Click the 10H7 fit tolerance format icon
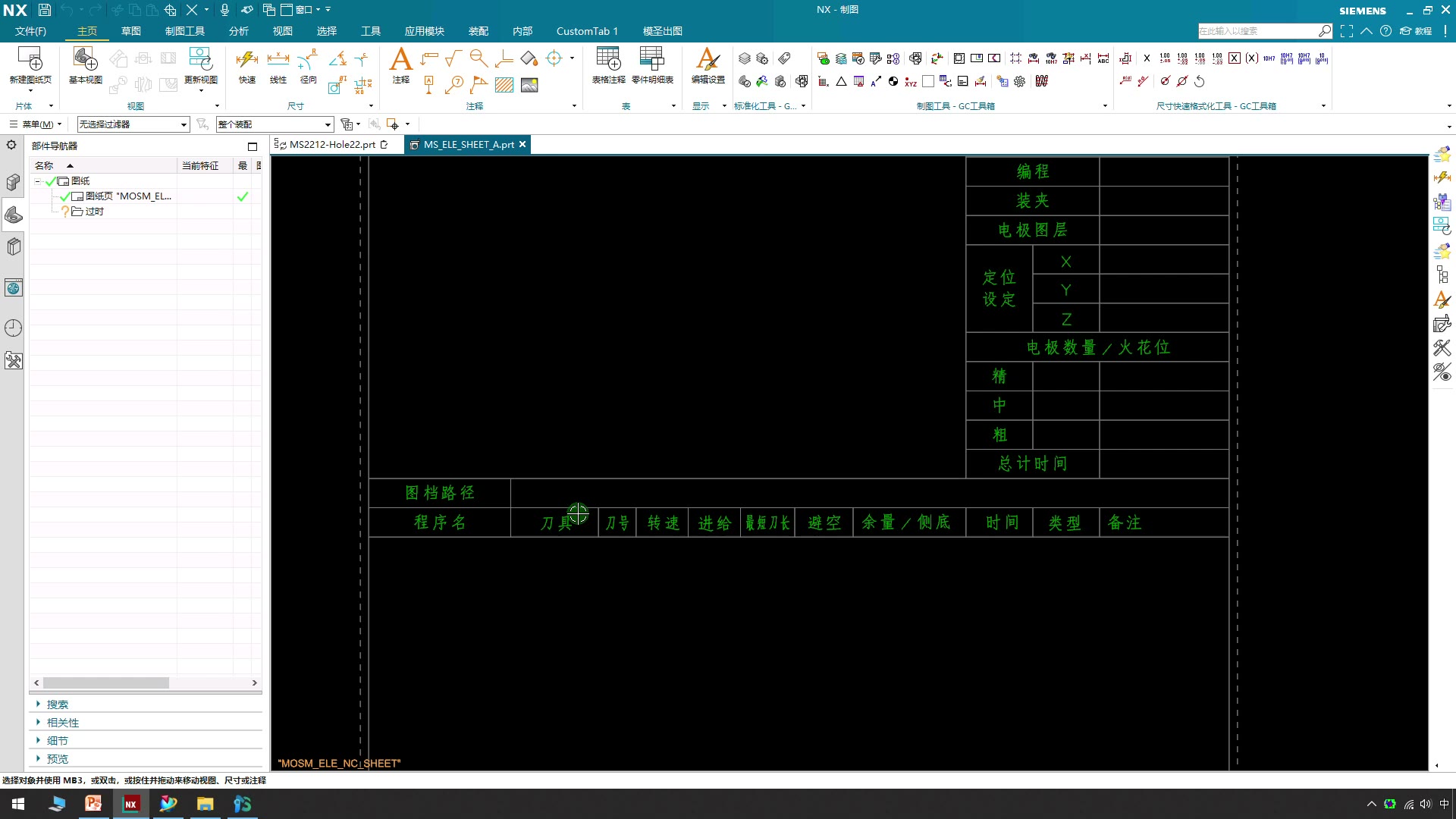Image resolution: width=1456 pixels, height=819 pixels. [x=1269, y=58]
